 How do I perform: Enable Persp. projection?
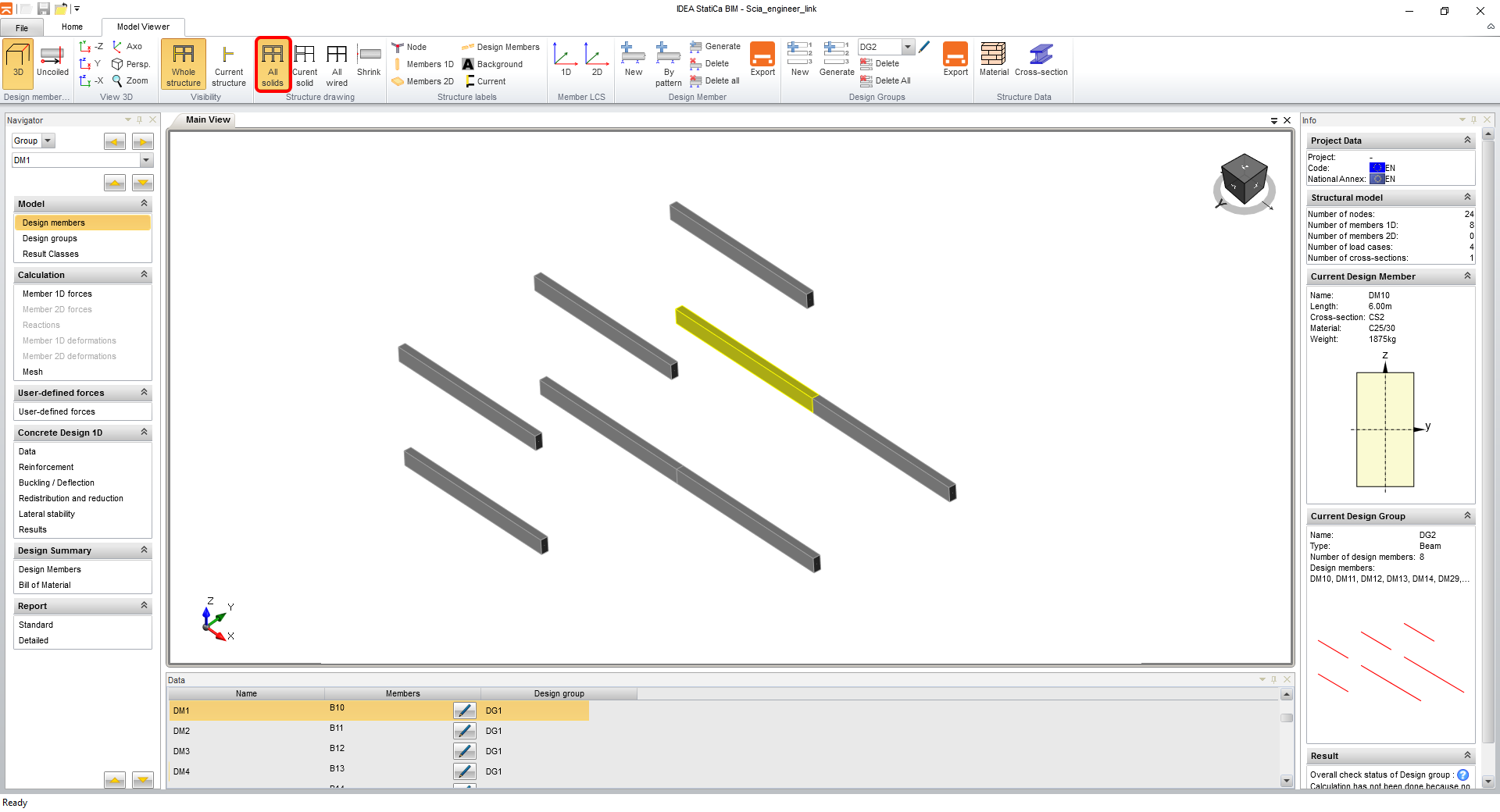click(130, 64)
